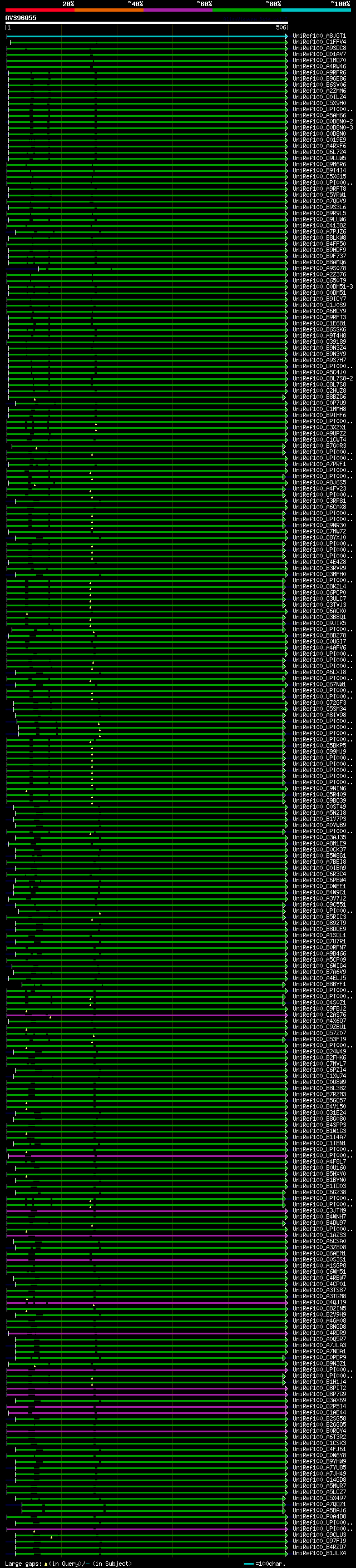Open hit UniRef100_Q01AV7

319,54
